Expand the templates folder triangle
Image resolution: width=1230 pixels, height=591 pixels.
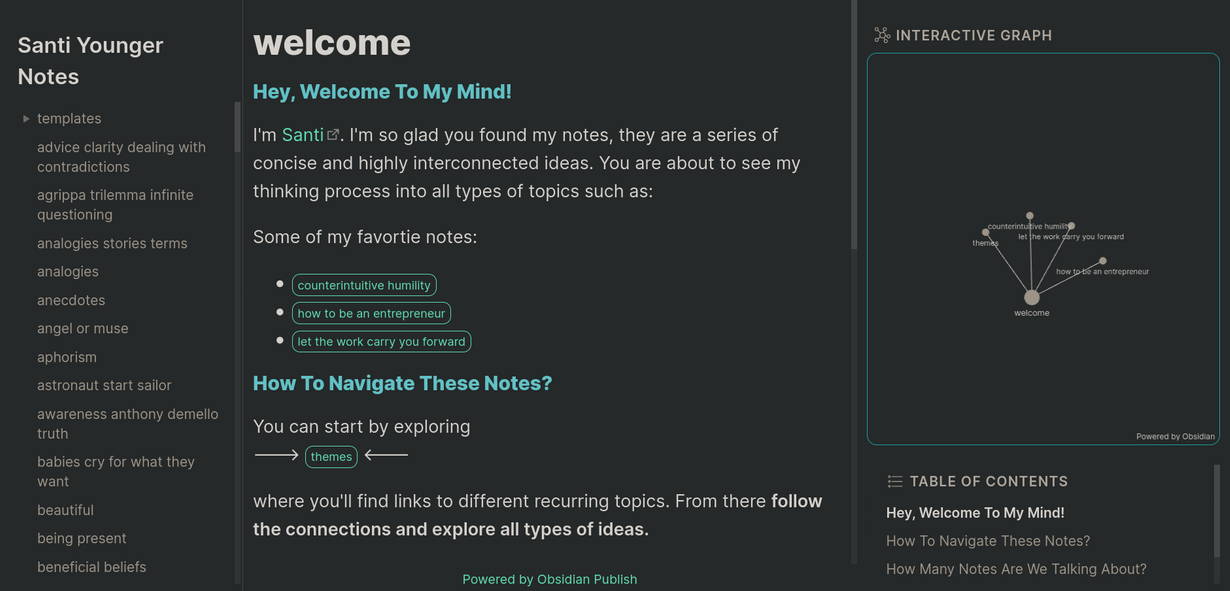point(26,119)
